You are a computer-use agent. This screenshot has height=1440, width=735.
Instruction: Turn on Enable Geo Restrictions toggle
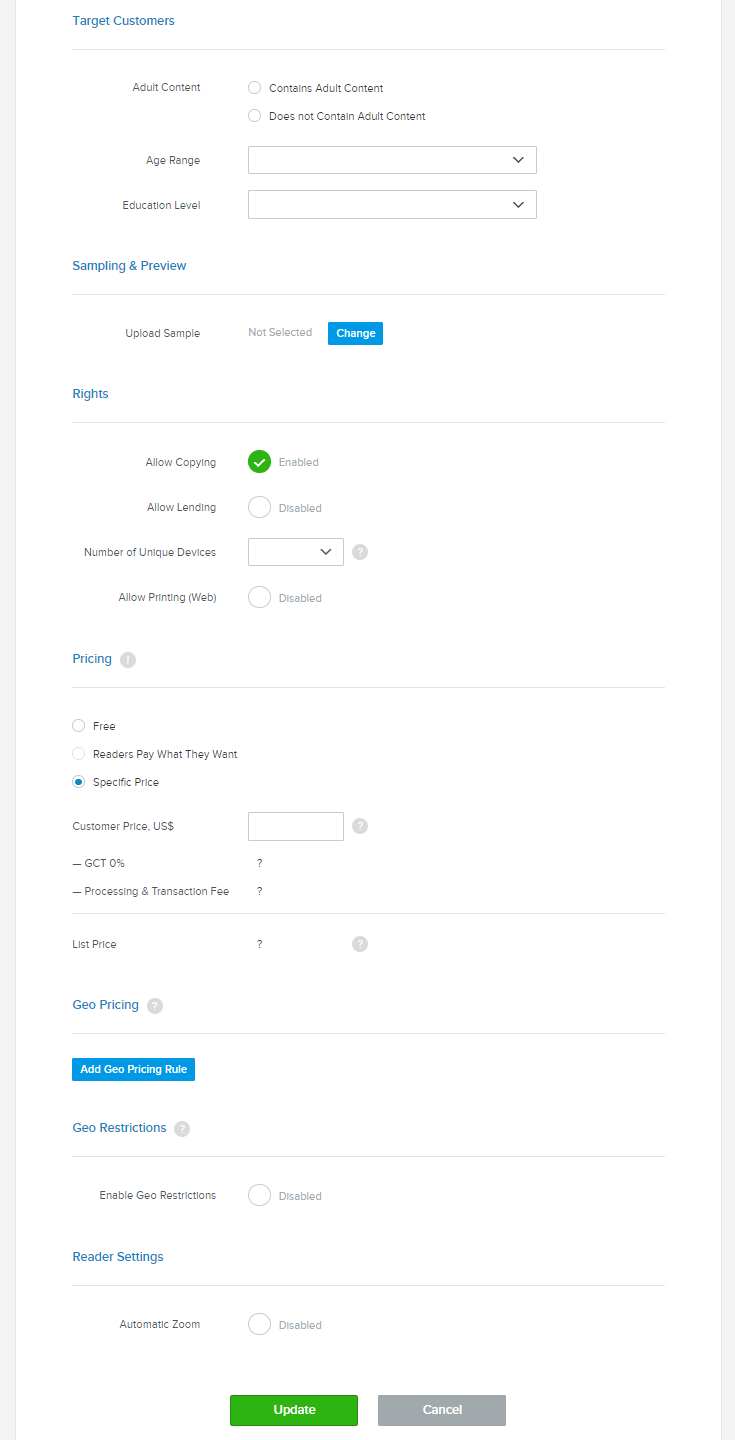(259, 1195)
